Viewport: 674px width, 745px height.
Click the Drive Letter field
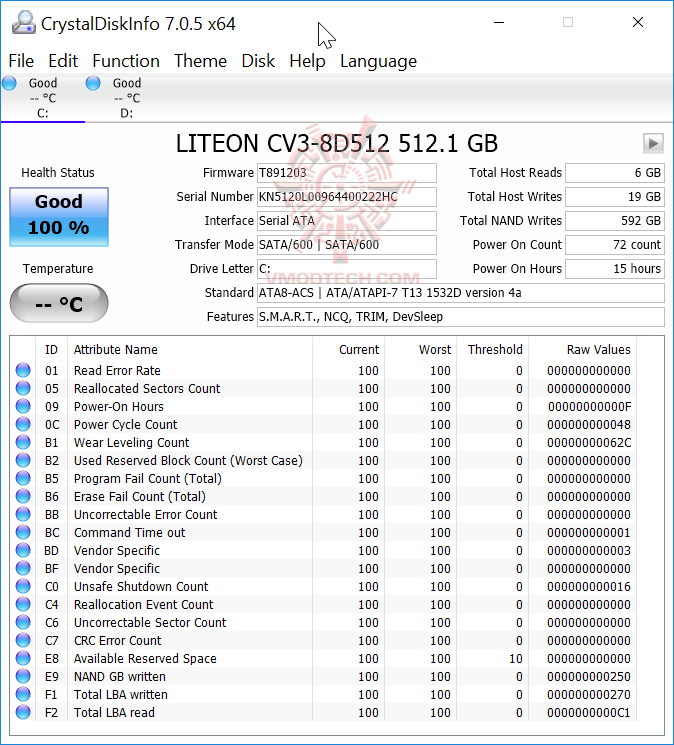(347, 269)
